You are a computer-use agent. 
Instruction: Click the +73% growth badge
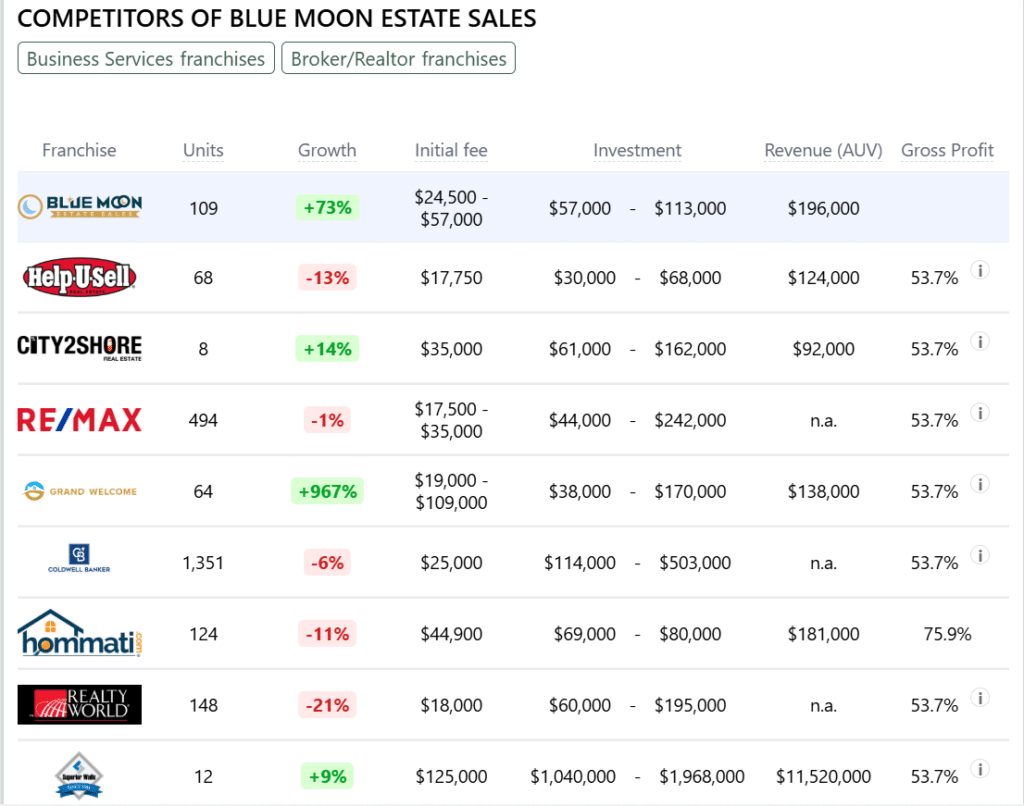(327, 208)
